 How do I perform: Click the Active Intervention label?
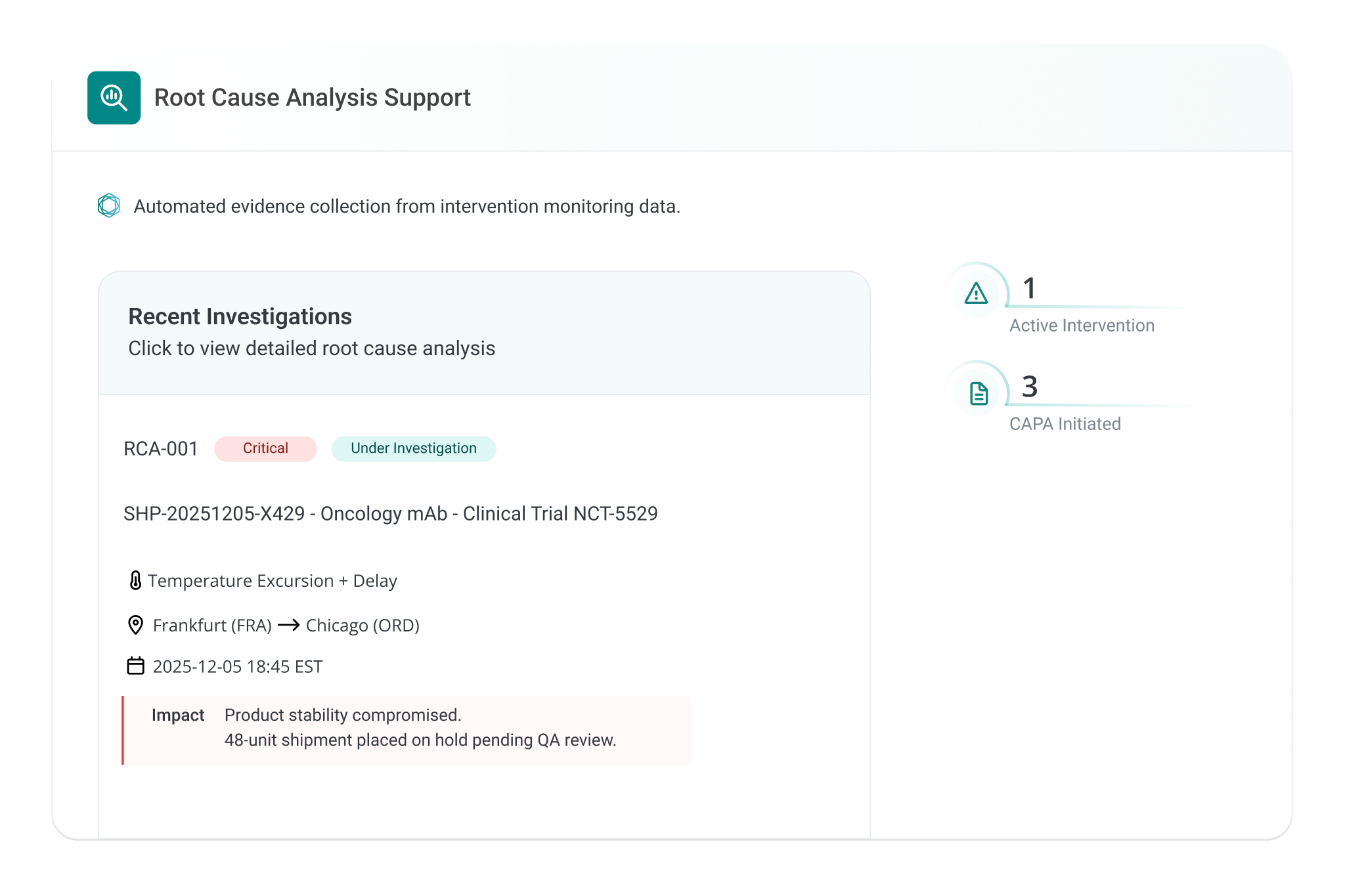1082,326
